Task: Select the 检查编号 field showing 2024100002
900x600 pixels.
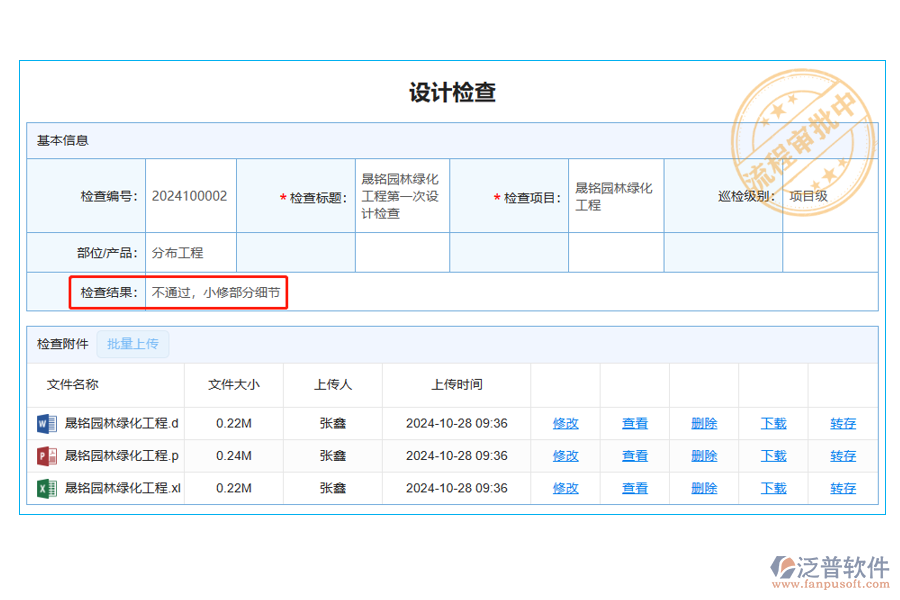Action: 190,196
